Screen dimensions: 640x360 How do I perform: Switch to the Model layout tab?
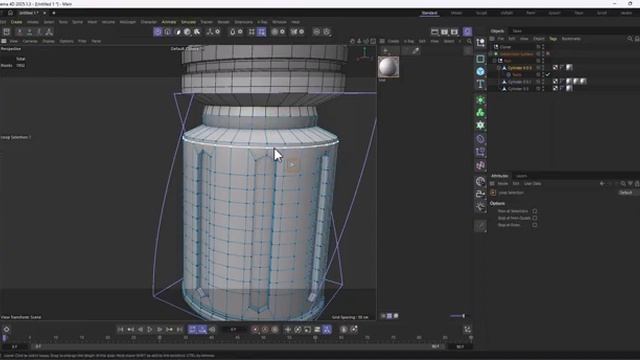456,13
